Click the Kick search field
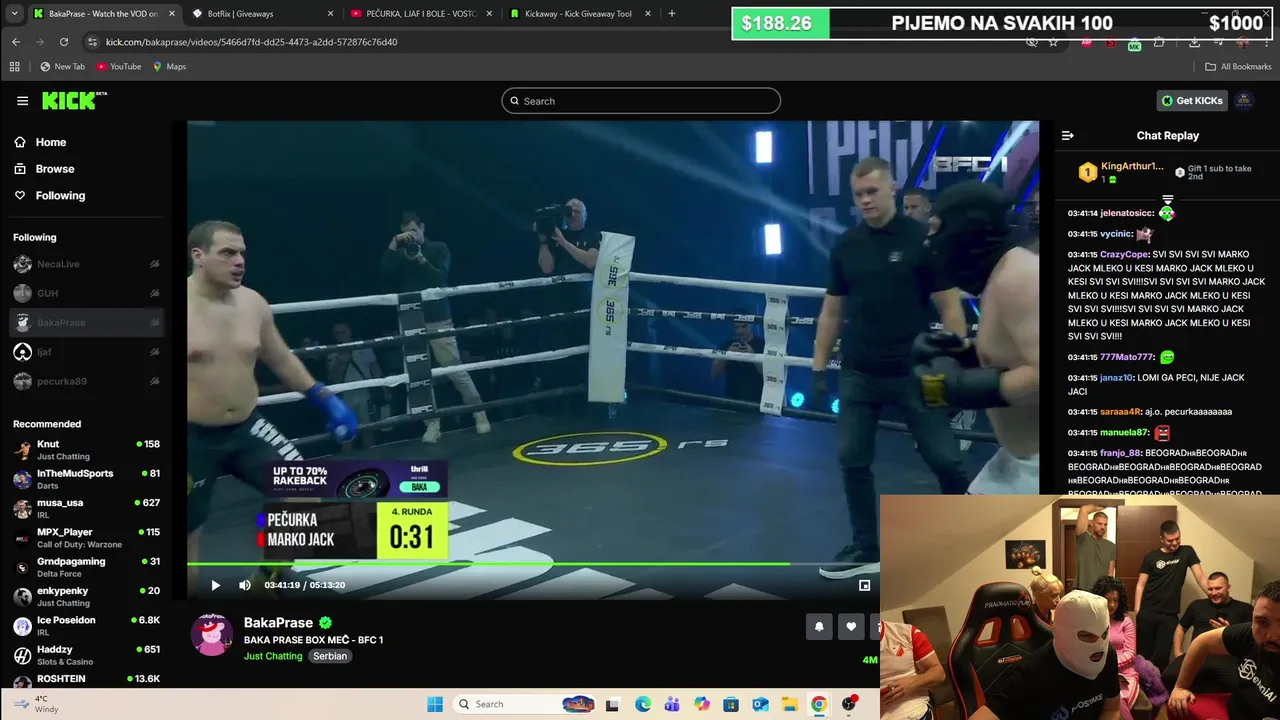 641,101
